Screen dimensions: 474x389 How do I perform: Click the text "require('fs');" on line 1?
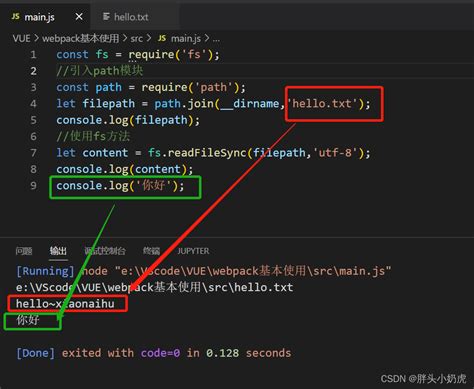coord(174,54)
